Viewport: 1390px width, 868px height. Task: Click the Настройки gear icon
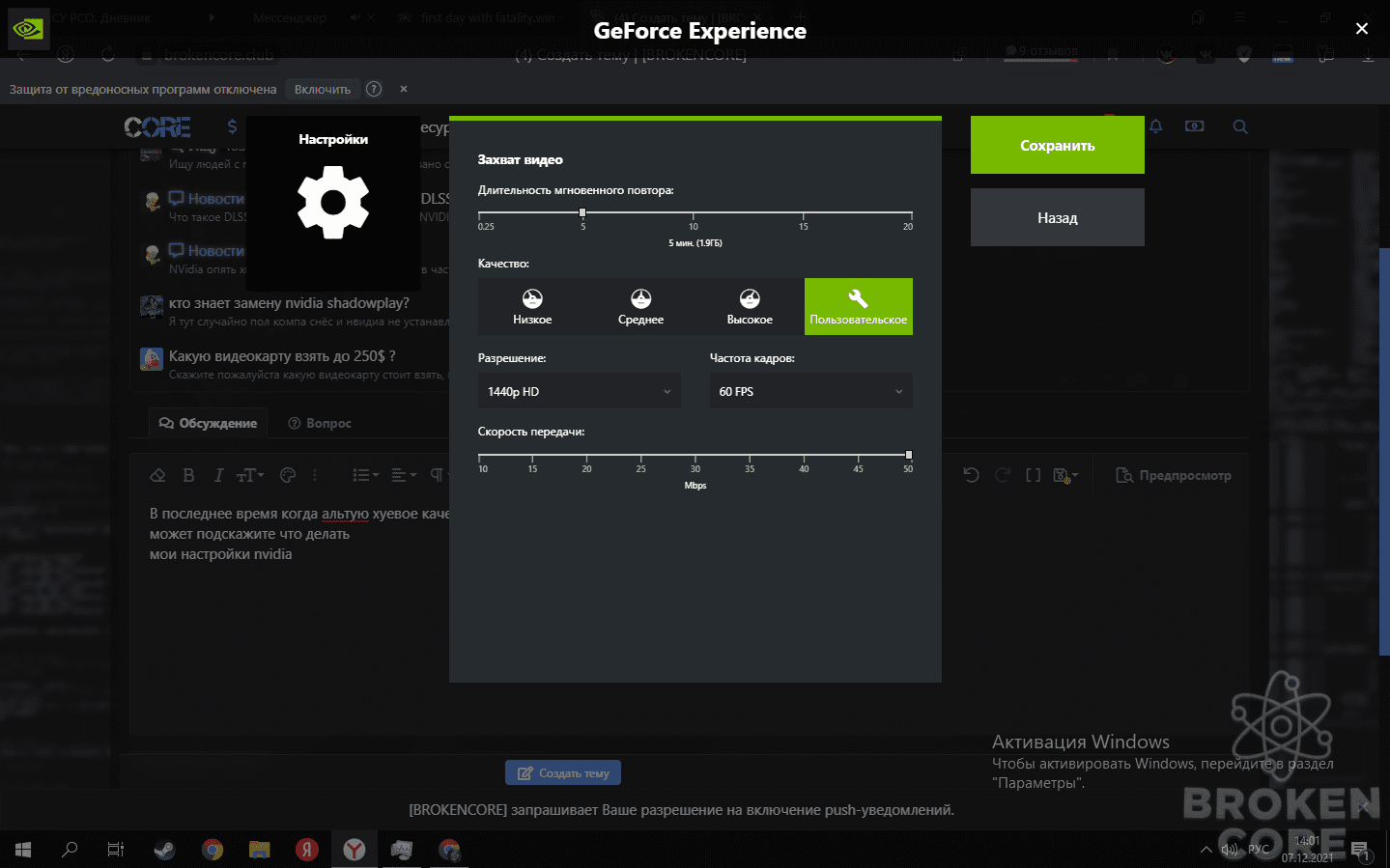pos(333,202)
